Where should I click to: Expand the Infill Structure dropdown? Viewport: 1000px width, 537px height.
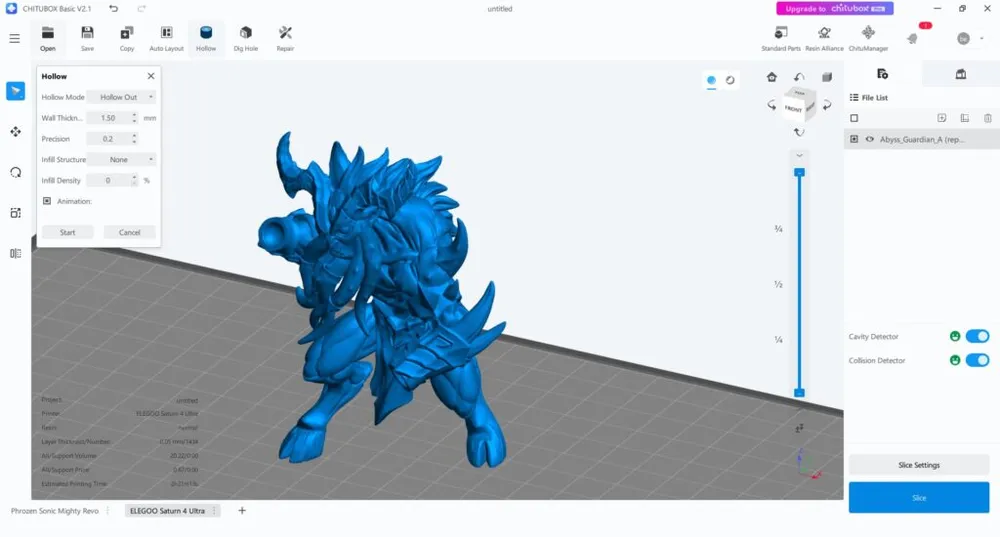pos(121,159)
